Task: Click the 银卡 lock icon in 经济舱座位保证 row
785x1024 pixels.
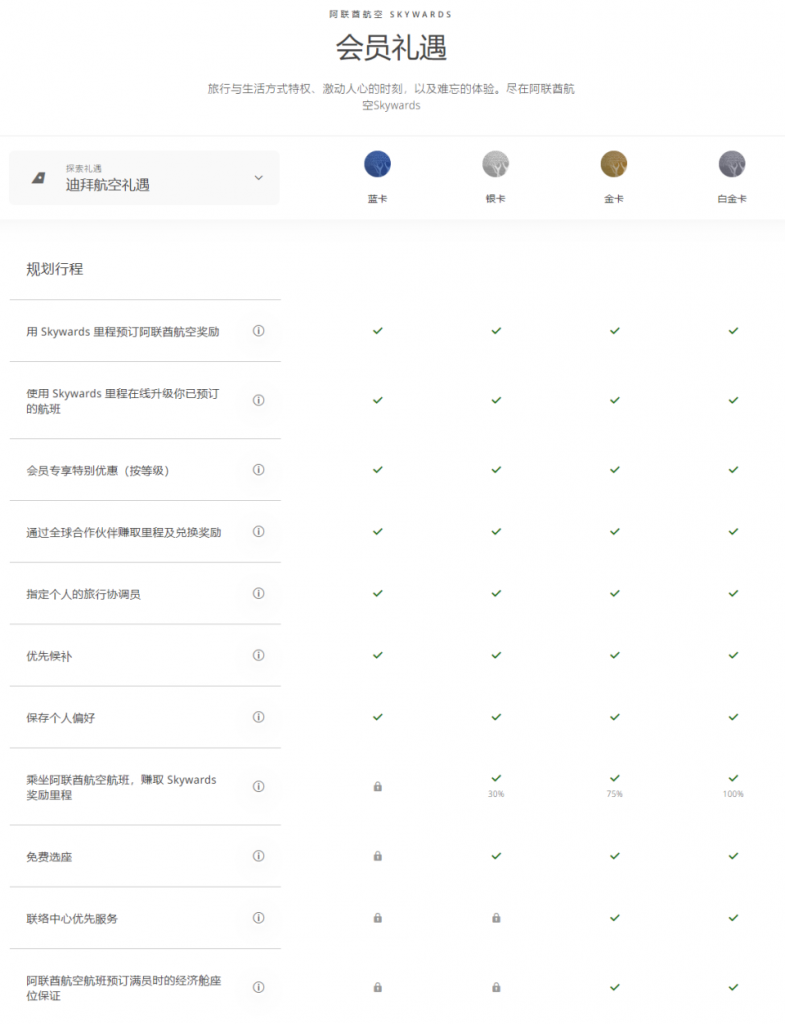Action: coord(496,987)
